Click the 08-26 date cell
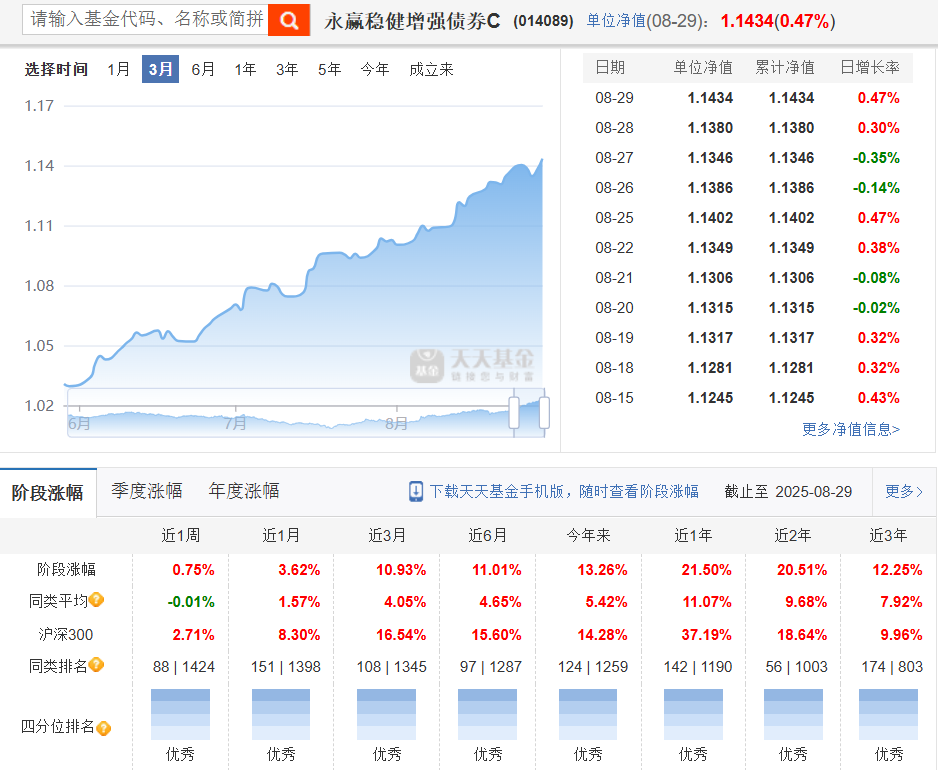This screenshot has width=938, height=770. [x=614, y=187]
